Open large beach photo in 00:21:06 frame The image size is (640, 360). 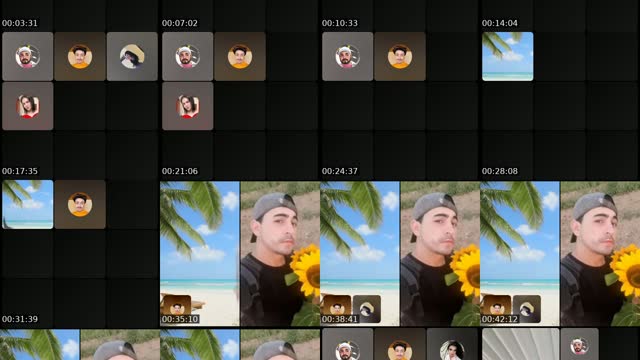click(200, 253)
